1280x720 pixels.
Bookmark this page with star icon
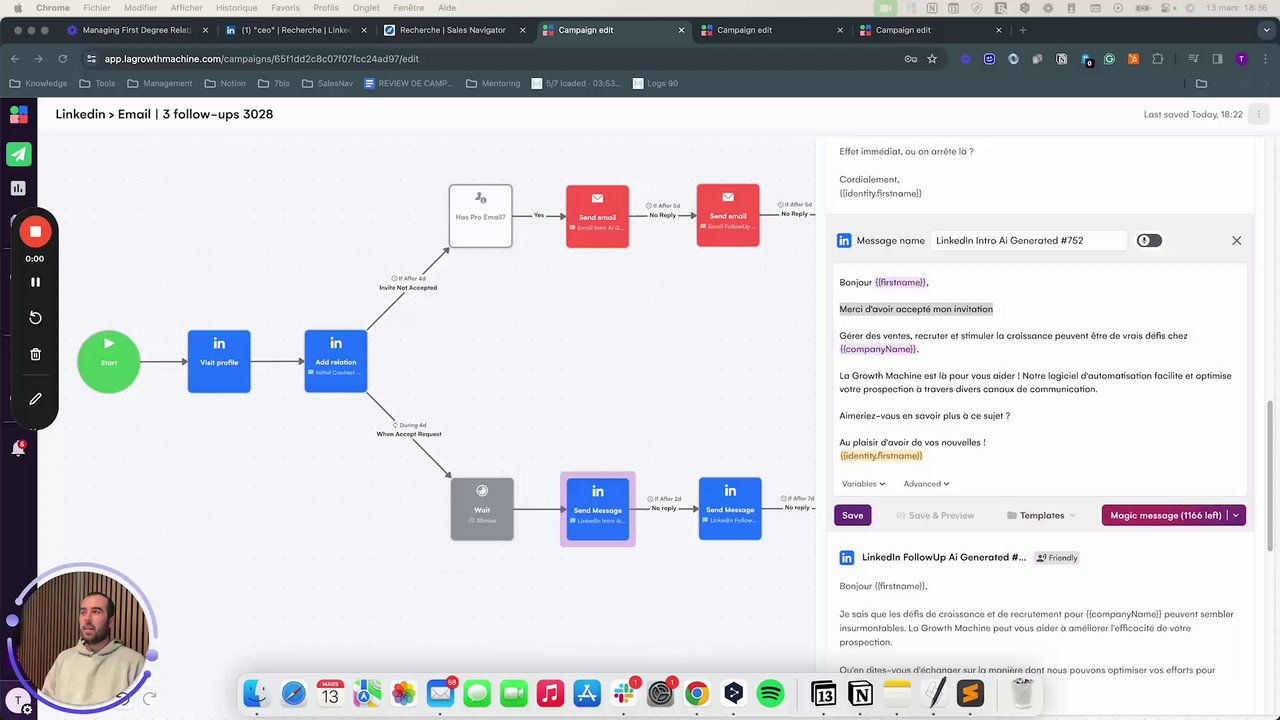click(932, 59)
